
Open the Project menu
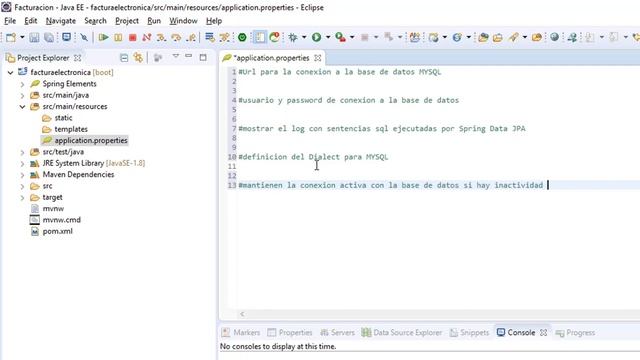[x=127, y=21]
